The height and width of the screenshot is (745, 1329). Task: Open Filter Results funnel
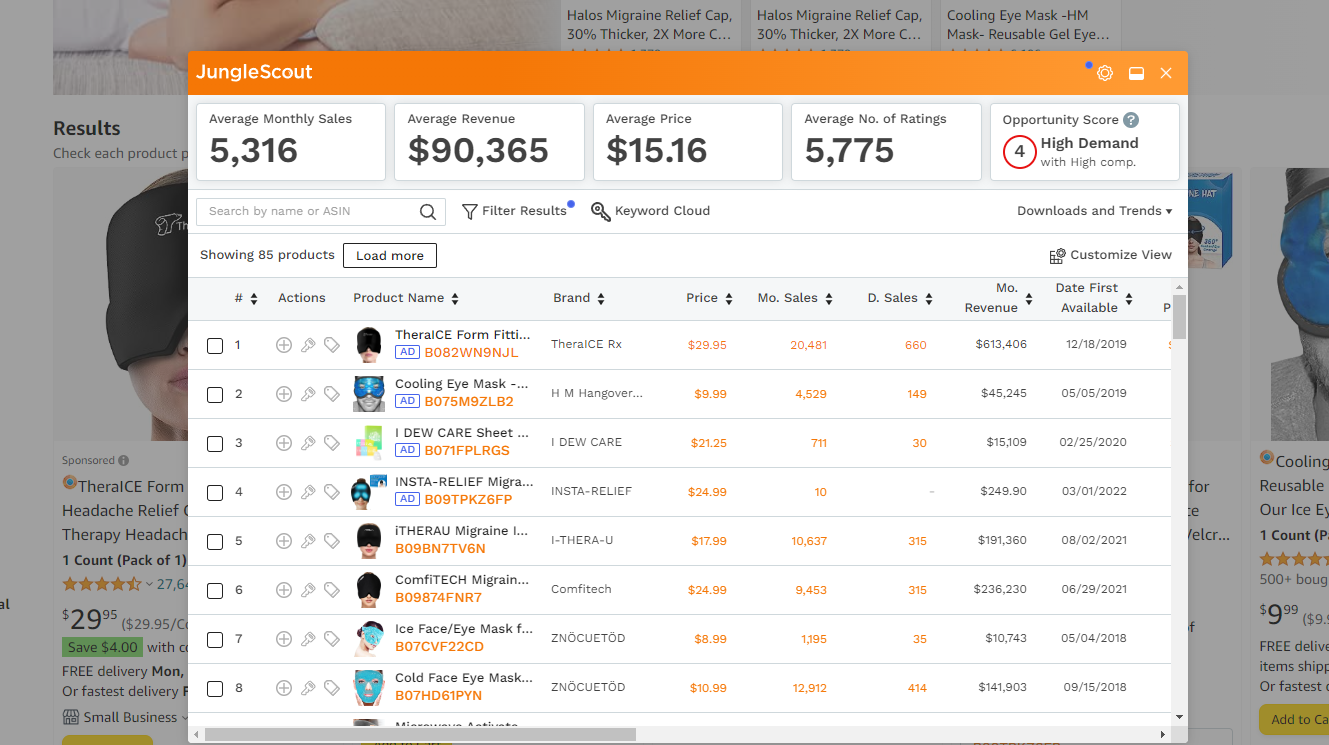tap(514, 211)
